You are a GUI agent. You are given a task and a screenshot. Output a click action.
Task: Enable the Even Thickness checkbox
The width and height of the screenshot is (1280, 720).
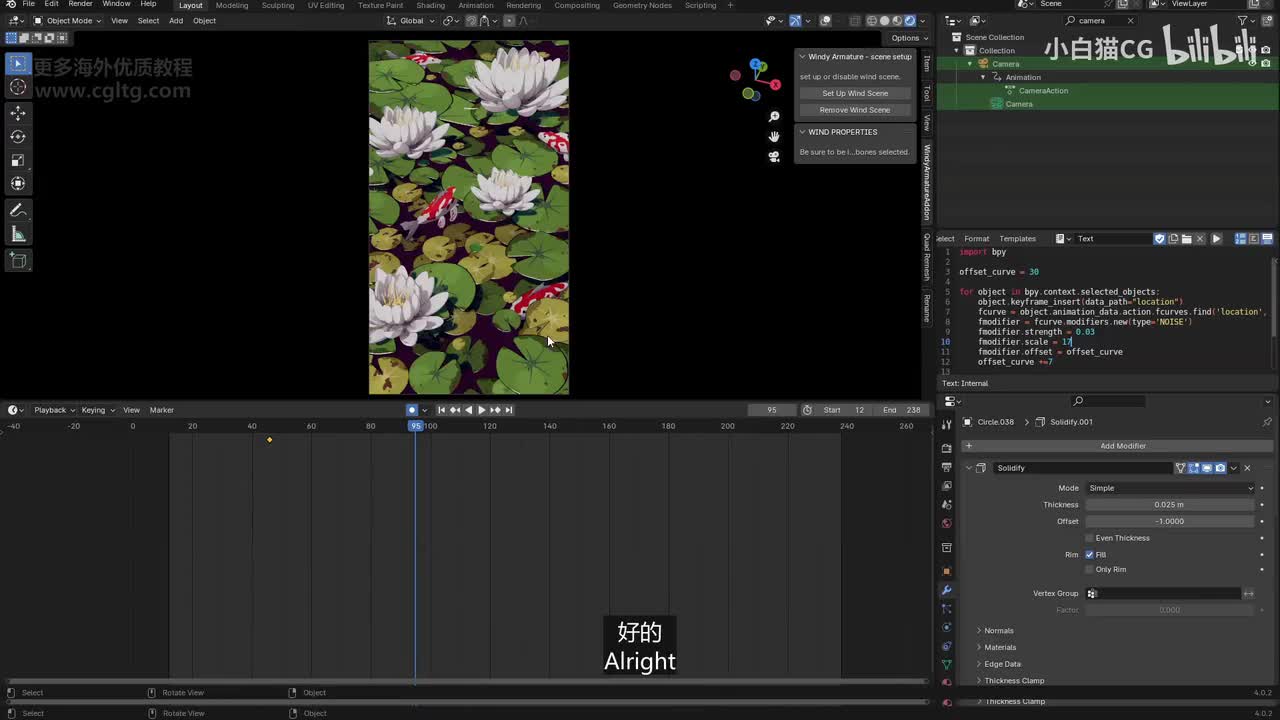[1090, 538]
